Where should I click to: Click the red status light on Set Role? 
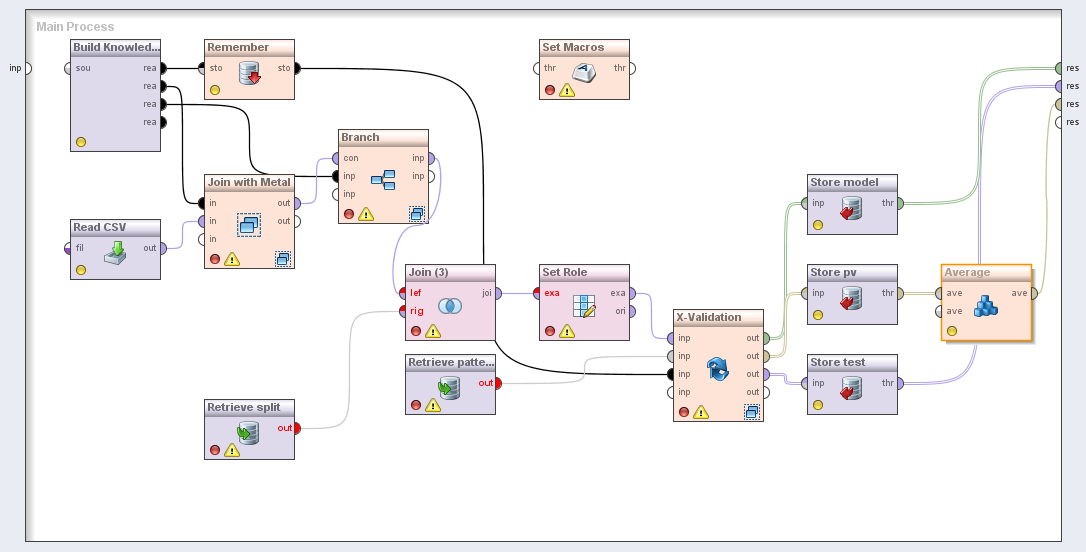(549, 330)
